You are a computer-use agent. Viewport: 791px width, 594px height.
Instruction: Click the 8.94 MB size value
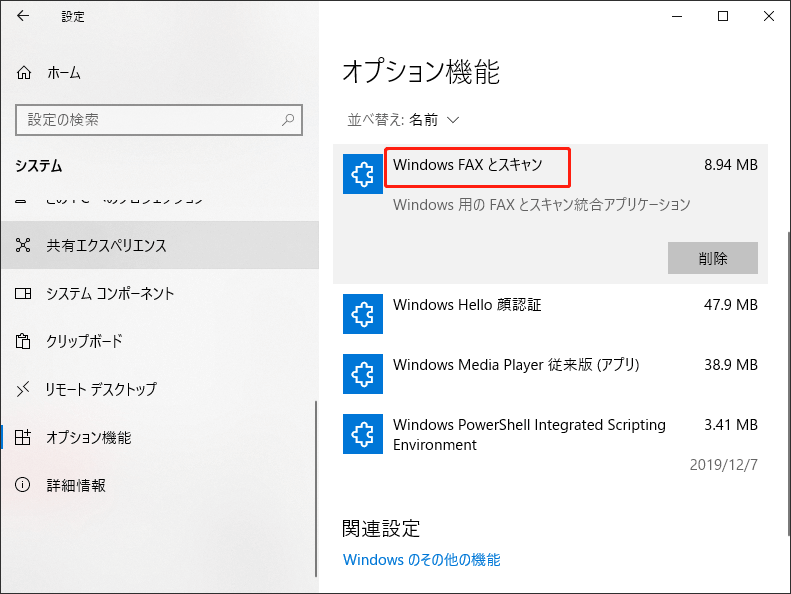click(x=731, y=165)
